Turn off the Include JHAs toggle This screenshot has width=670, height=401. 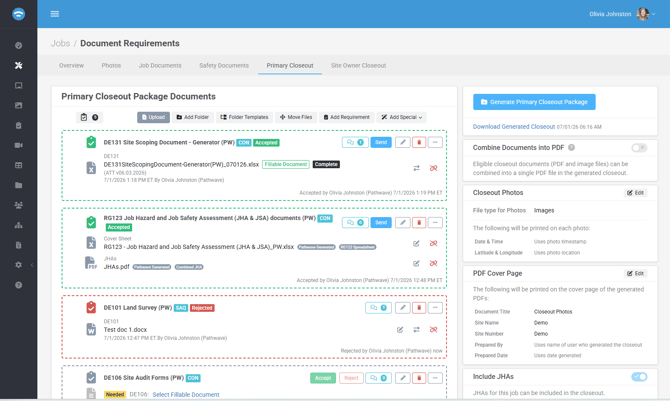coord(639,377)
